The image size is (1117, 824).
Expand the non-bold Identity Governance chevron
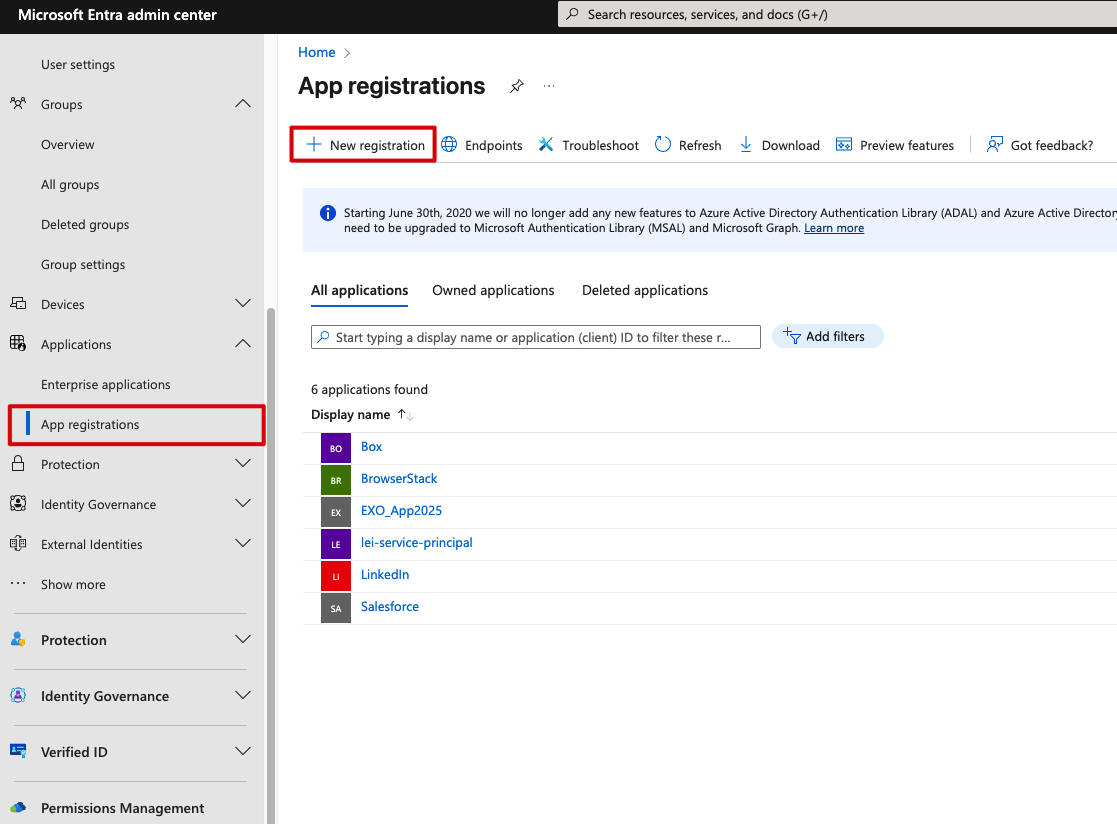tap(243, 503)
